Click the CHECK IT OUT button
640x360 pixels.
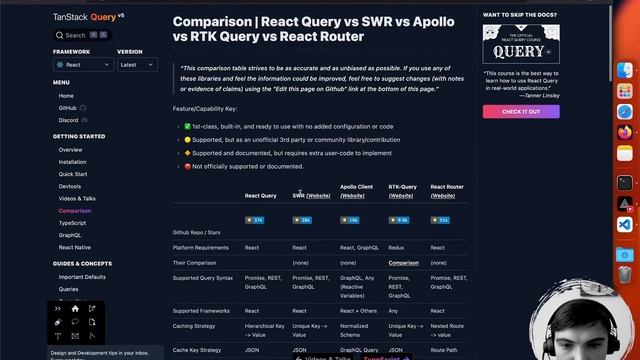click(521, 111)
